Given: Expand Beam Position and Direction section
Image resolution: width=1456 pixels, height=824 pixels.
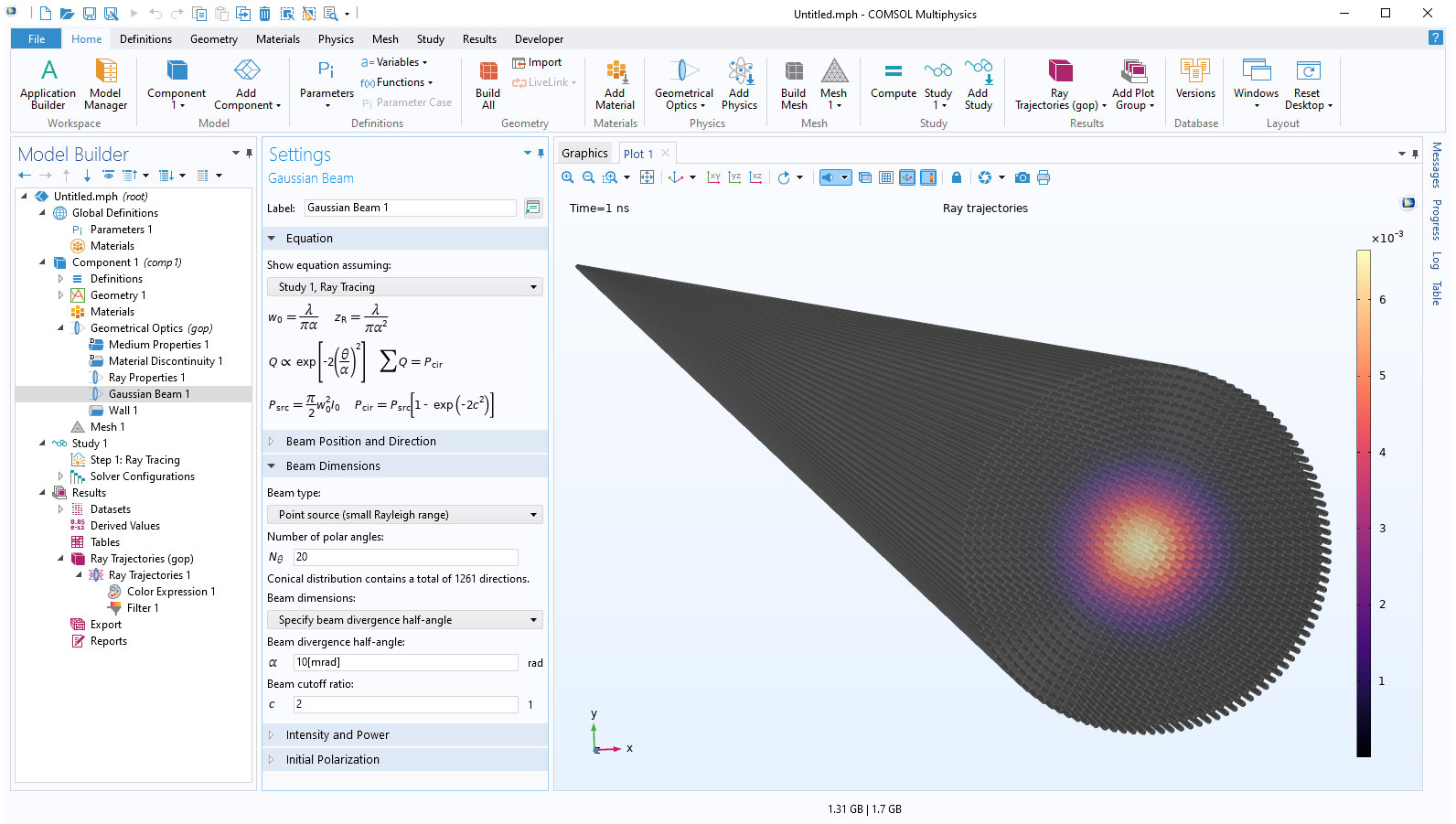Looking at the screenshot, I should coord(360,442).
